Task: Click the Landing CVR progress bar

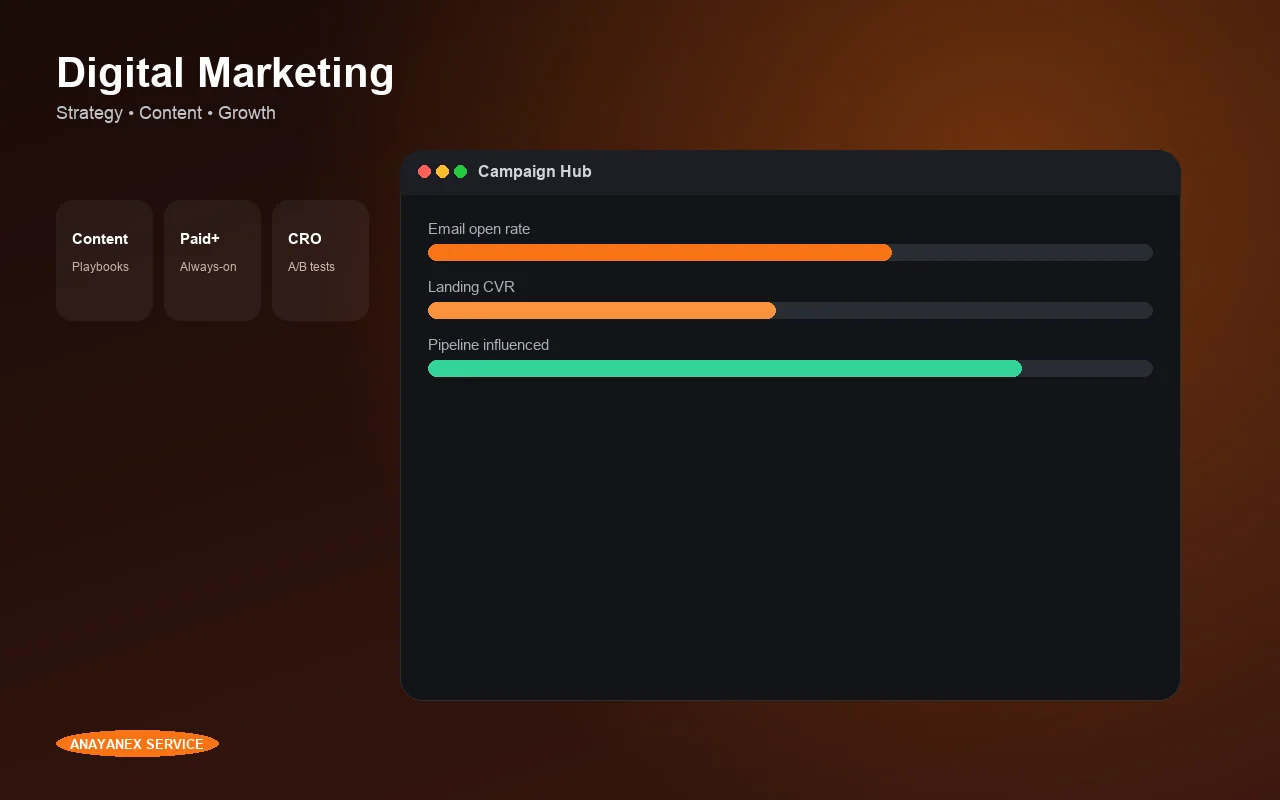Action: pyautogui.click(x=790, y=311)
